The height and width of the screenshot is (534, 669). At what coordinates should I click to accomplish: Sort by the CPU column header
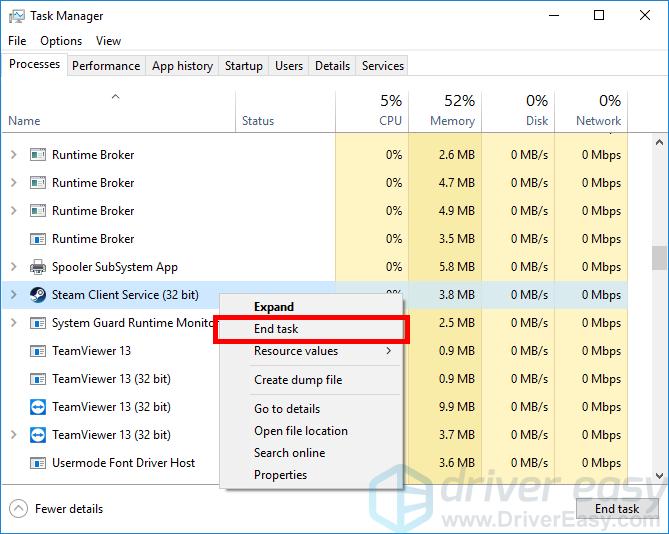pos(372,111)
